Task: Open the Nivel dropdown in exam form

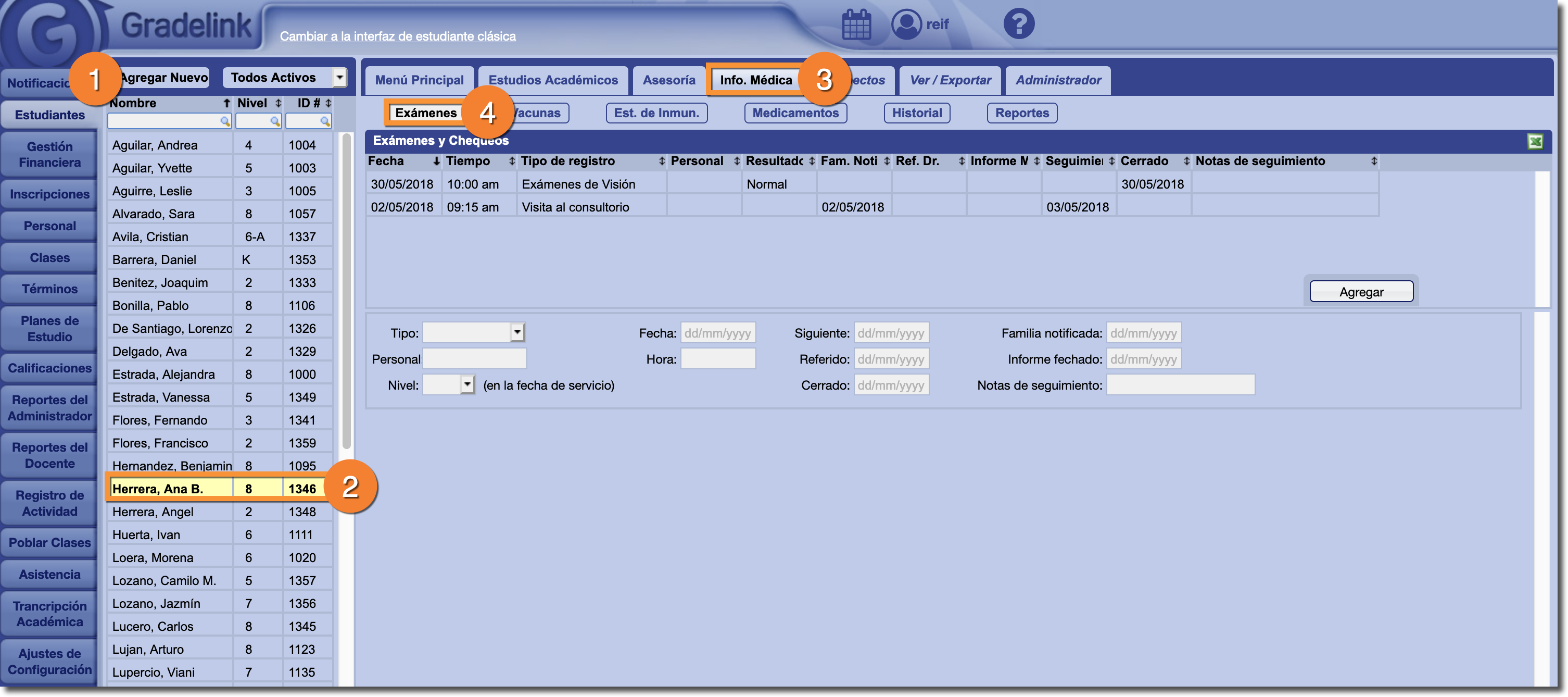Action: coord(467,384)
